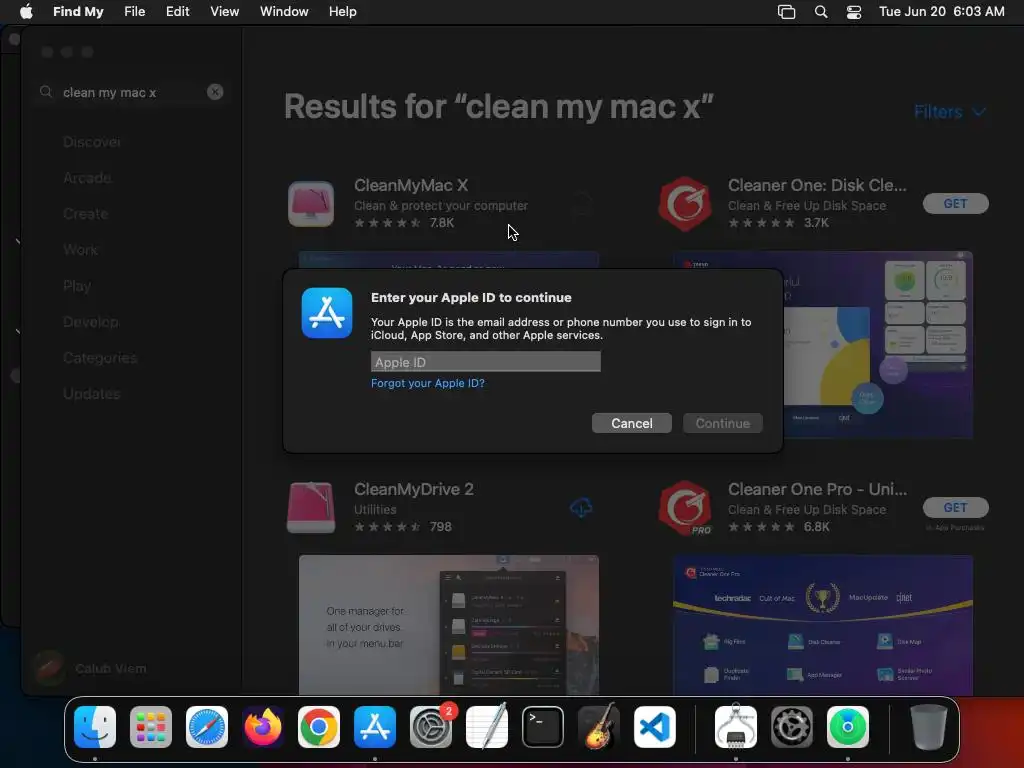The image size is (1024, 768).
Task: Open Finder from the Dock
Action: pyautogui.click(x=95, y=727)
